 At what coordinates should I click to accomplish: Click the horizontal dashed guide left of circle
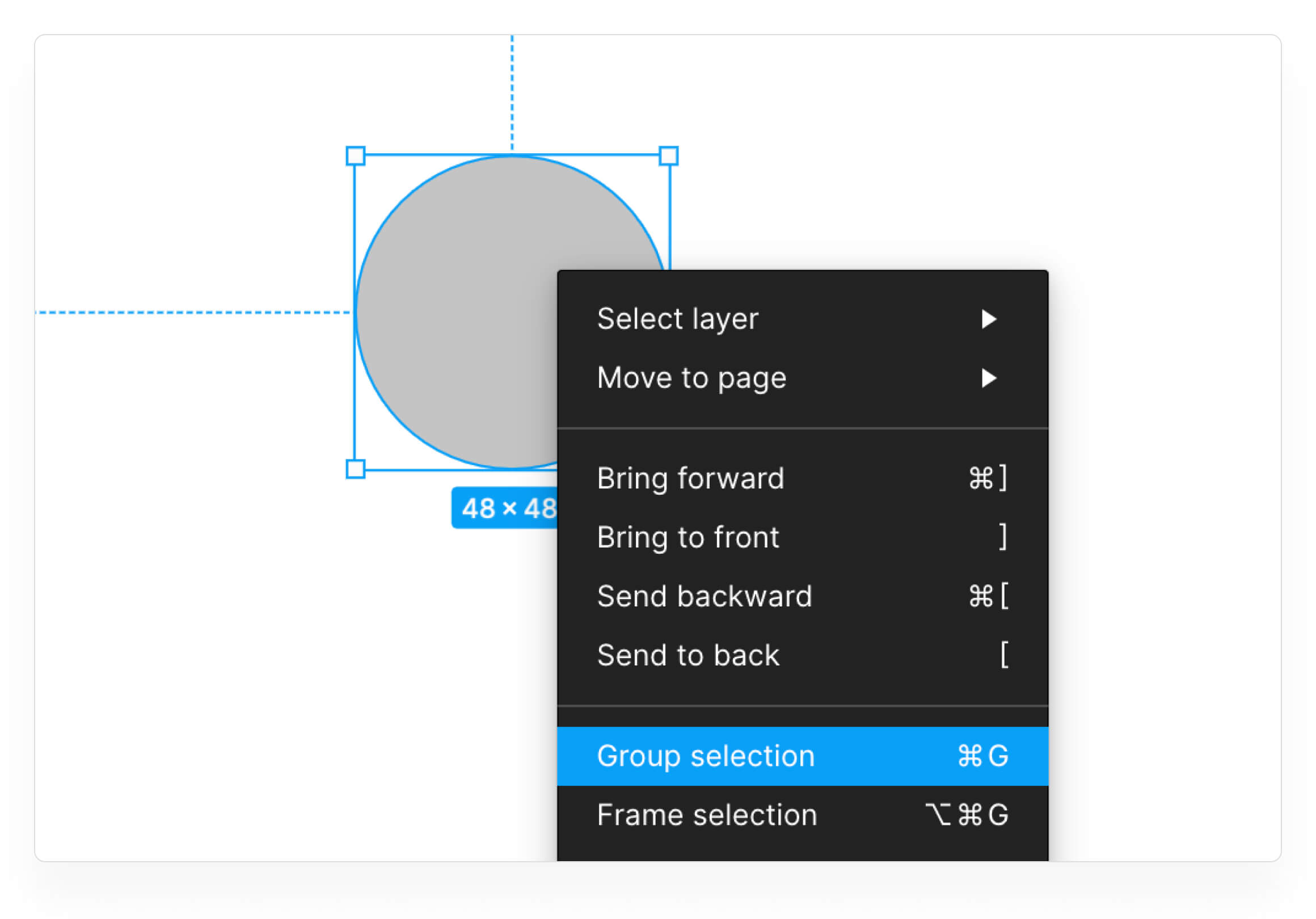tap(189, 313)
